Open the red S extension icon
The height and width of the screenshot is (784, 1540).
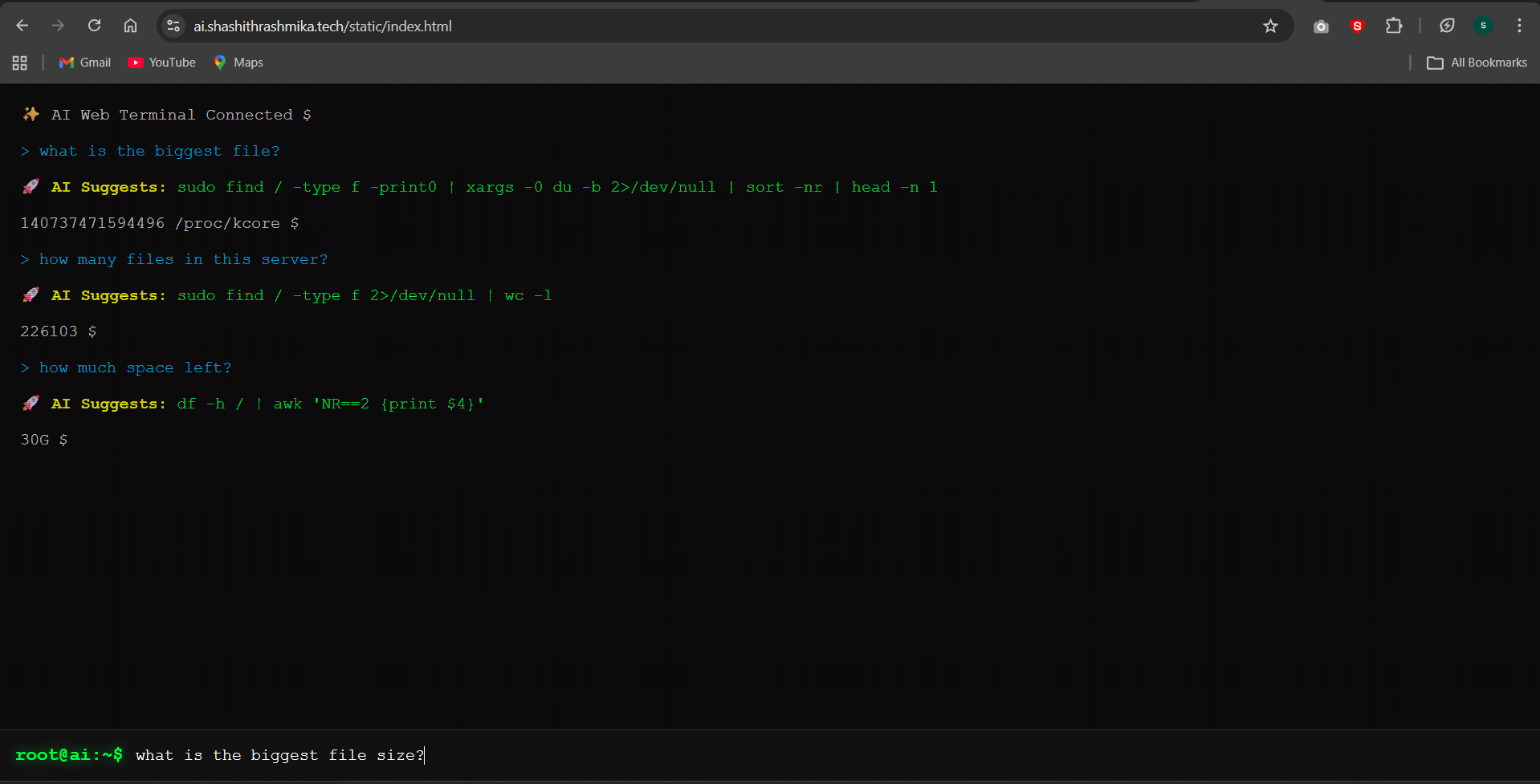[x=1357, y=26]
